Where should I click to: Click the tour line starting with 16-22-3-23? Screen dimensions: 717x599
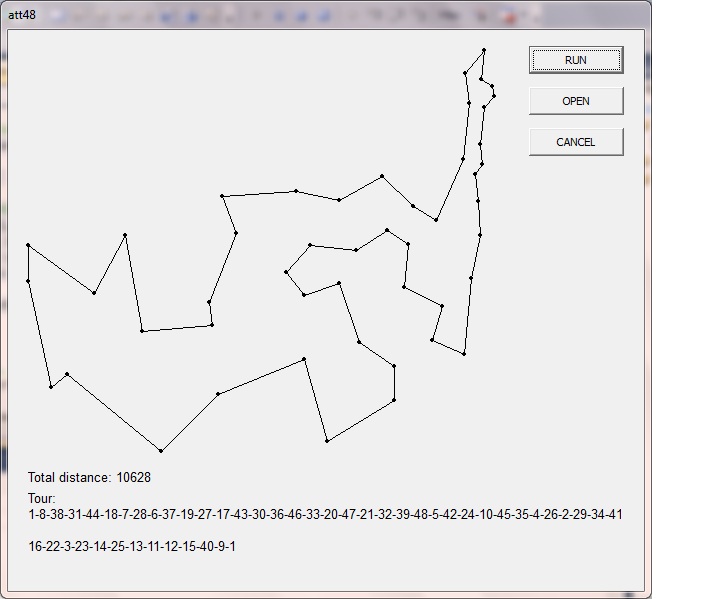click(132, 546)
